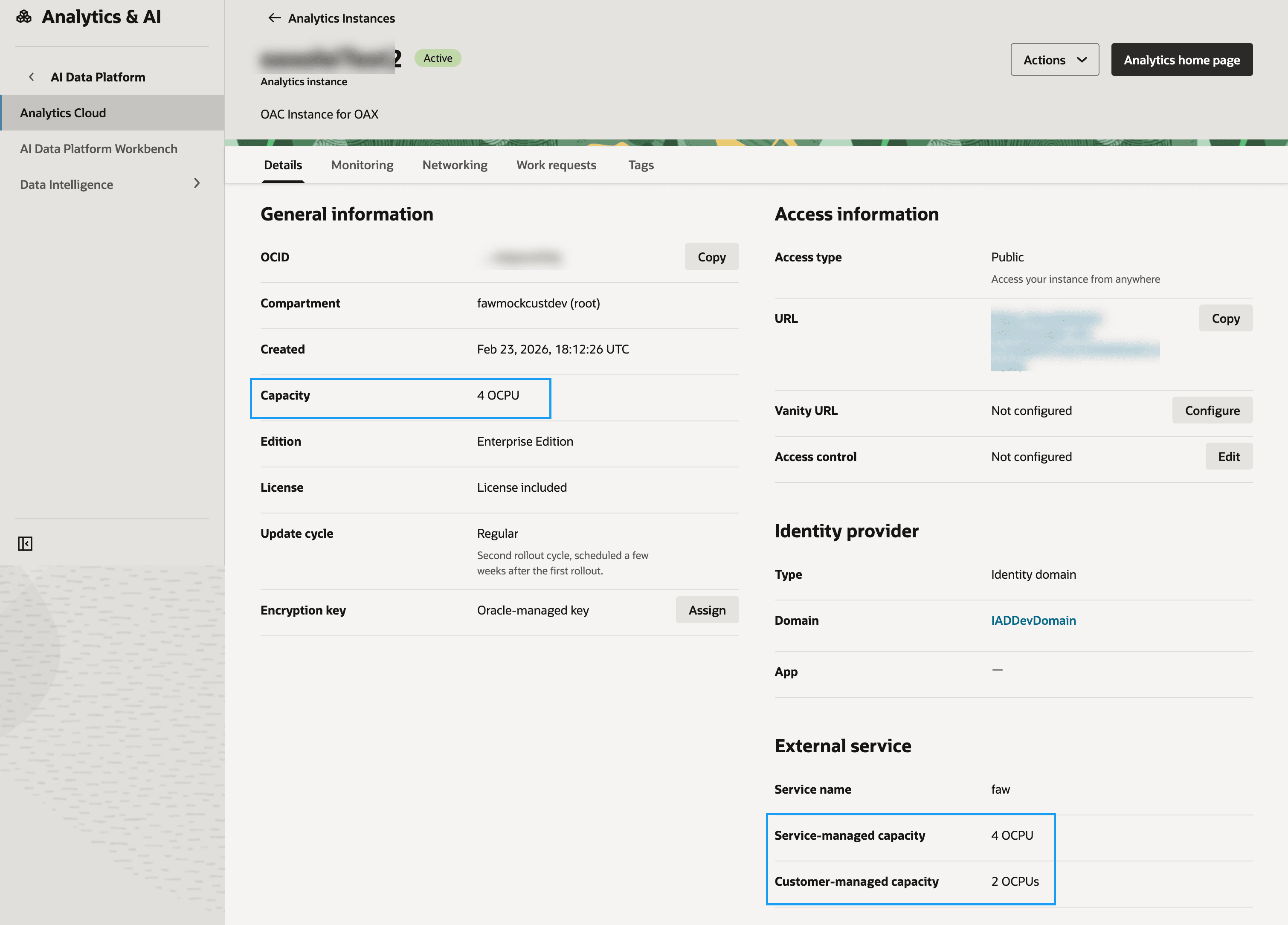The width and height of the screenshot is (1288, 925).
Task: Select the Work requests tab
Action: [556, 165]
